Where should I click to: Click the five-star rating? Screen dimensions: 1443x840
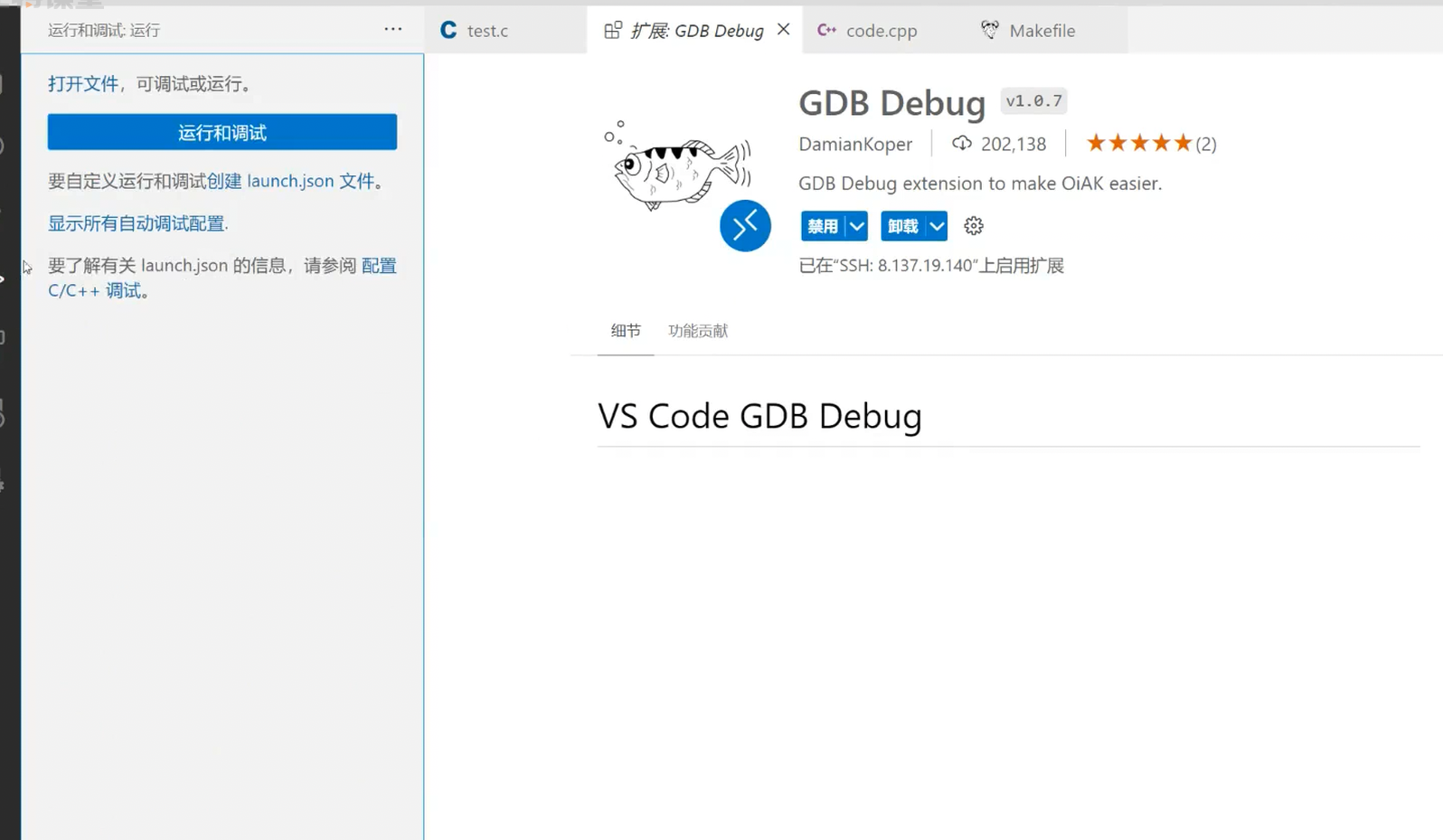[x=1139, y=143]
